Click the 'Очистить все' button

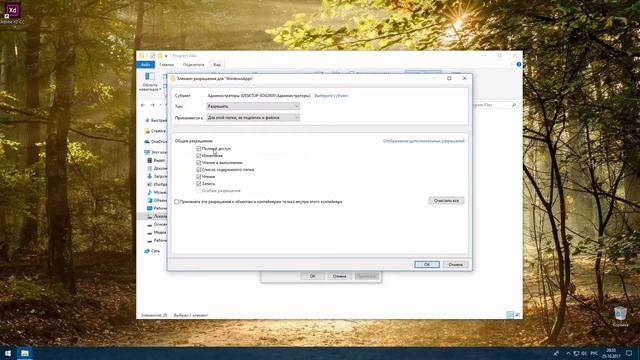coord(446,201)
